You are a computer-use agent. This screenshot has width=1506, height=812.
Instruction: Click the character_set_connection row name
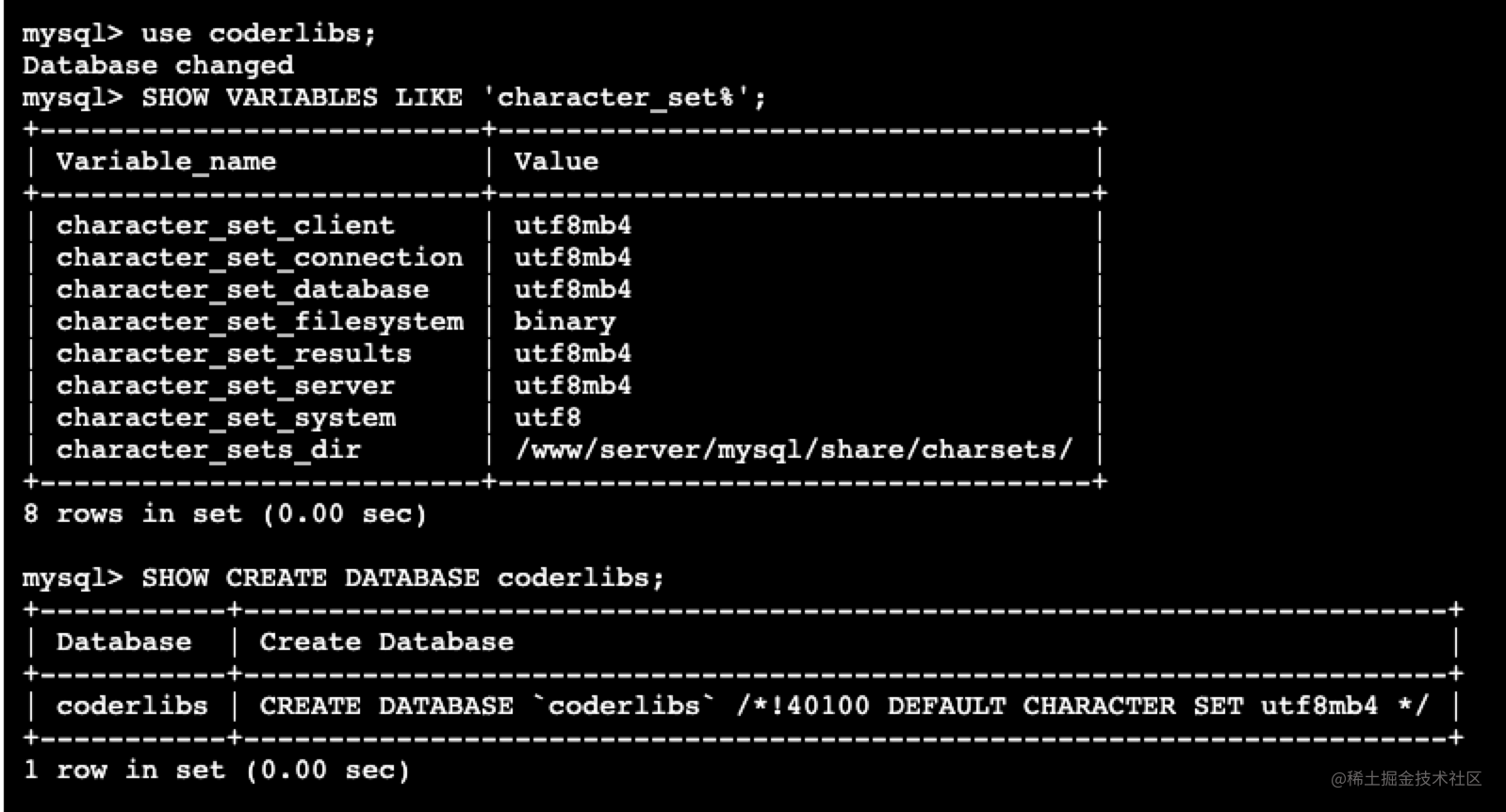pyautogui.click(x=259, y=258)
